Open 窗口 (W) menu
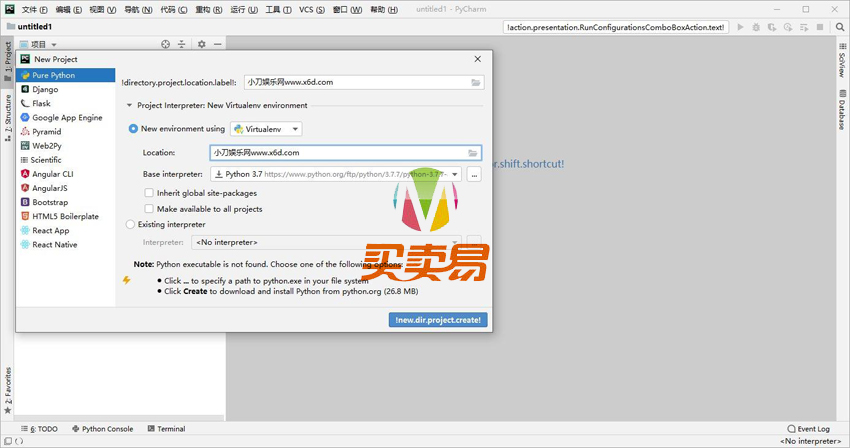 click(x=347, y=9)
